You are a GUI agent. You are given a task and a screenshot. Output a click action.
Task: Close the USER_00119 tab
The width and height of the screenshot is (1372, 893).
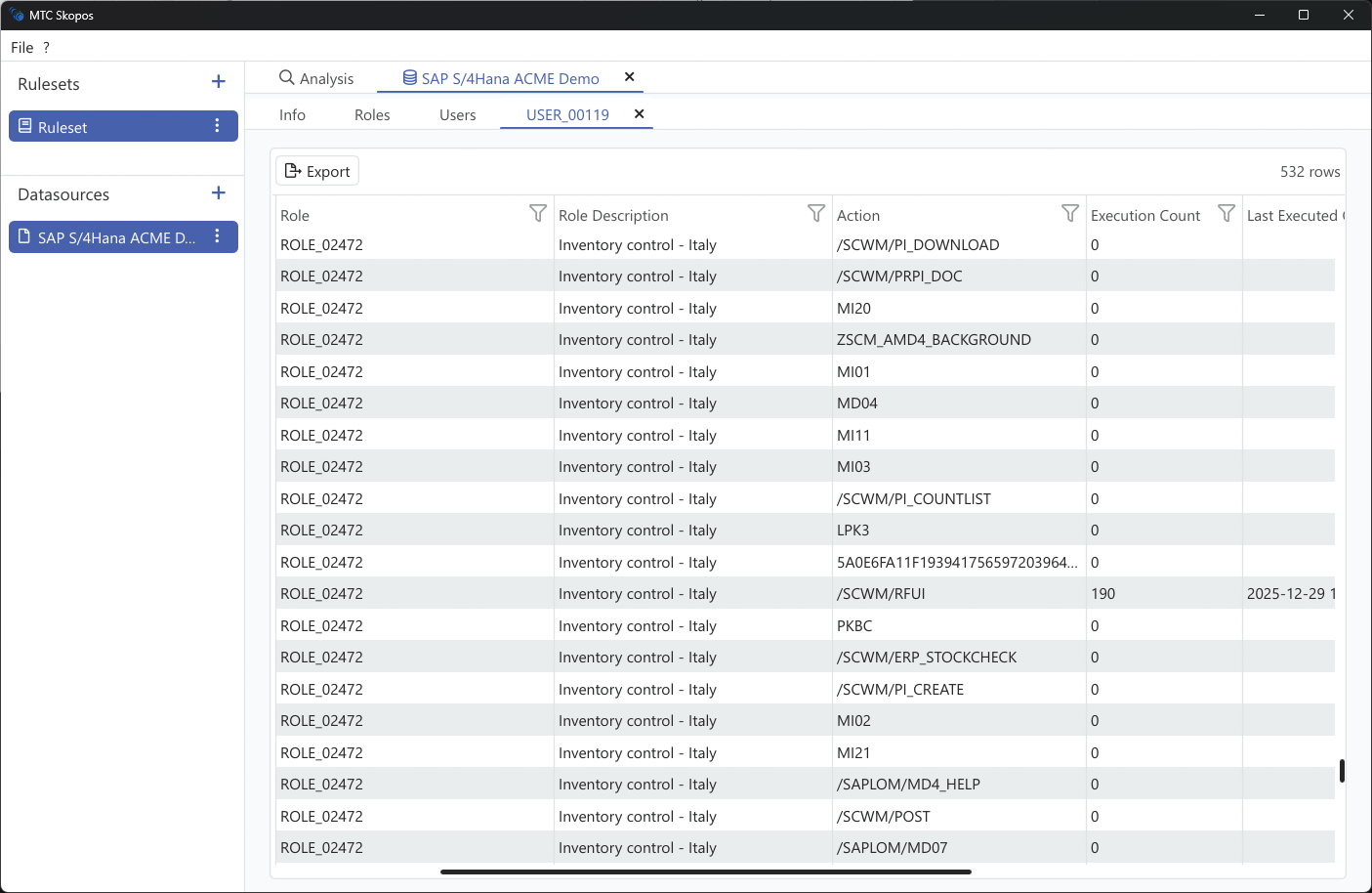[x=639, y=114]
